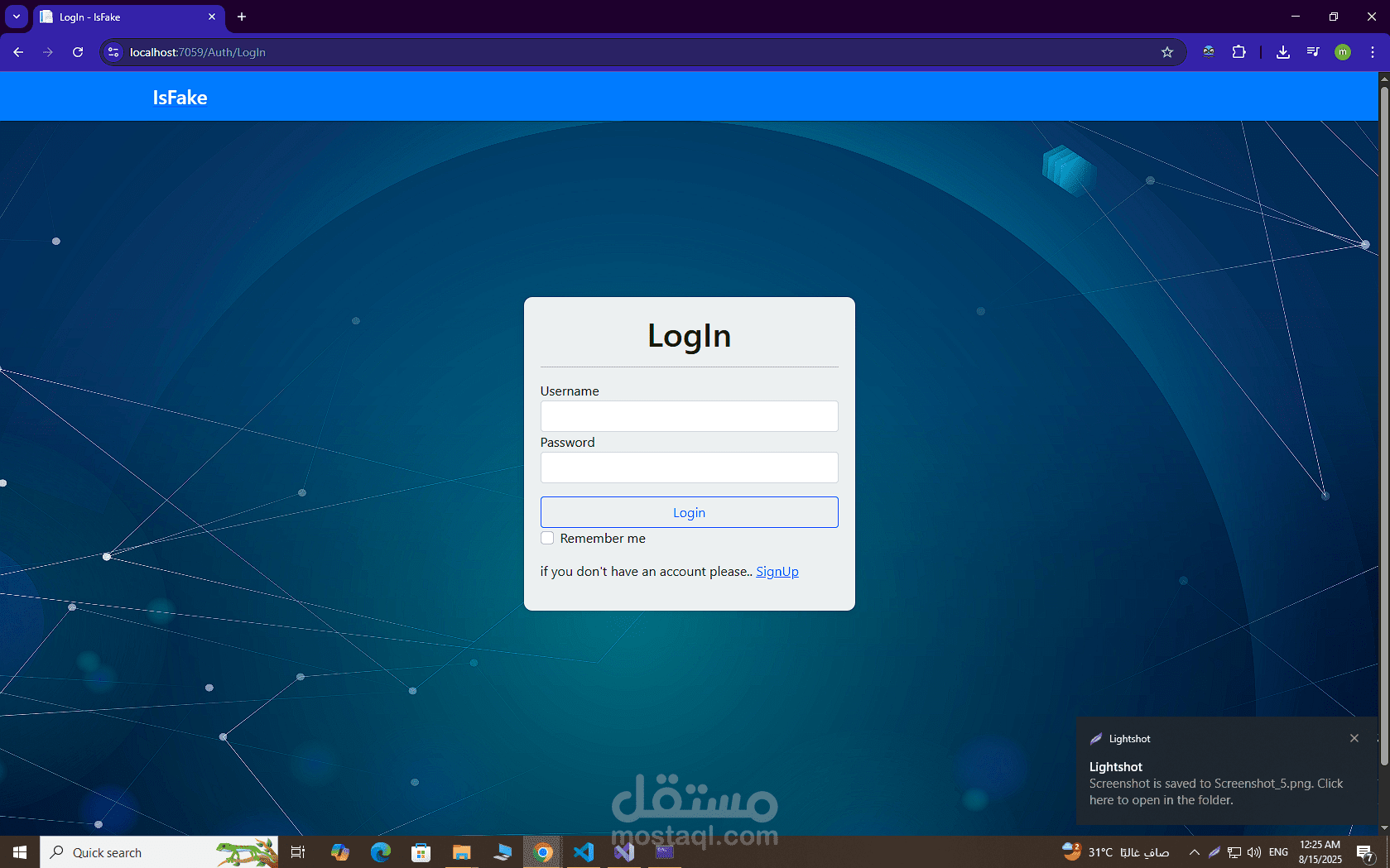Click the address bar URL

[x=198, y=52]
